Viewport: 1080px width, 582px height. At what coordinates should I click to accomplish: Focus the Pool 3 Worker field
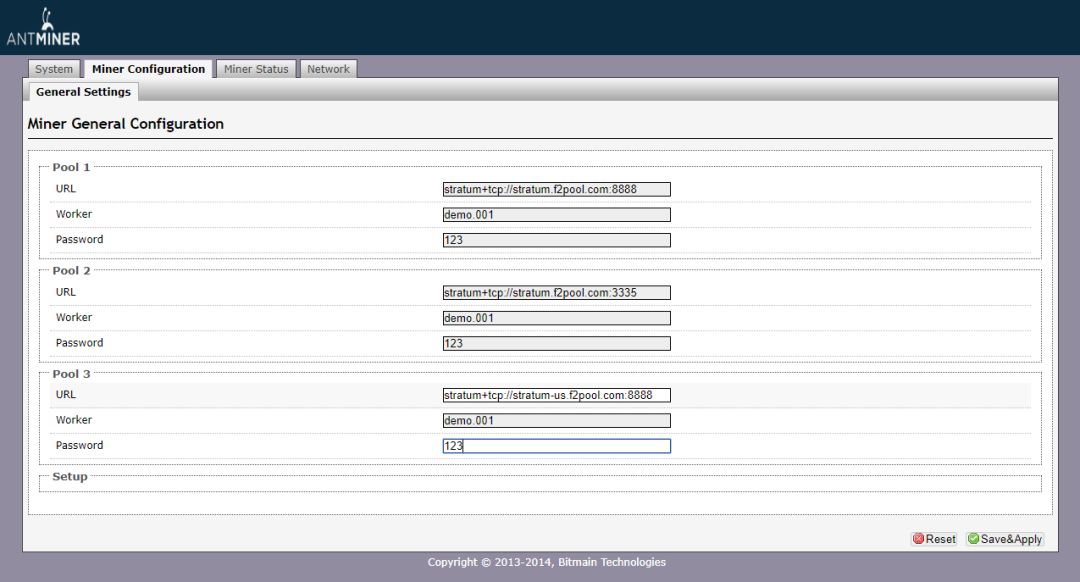(x=556, y=421)
